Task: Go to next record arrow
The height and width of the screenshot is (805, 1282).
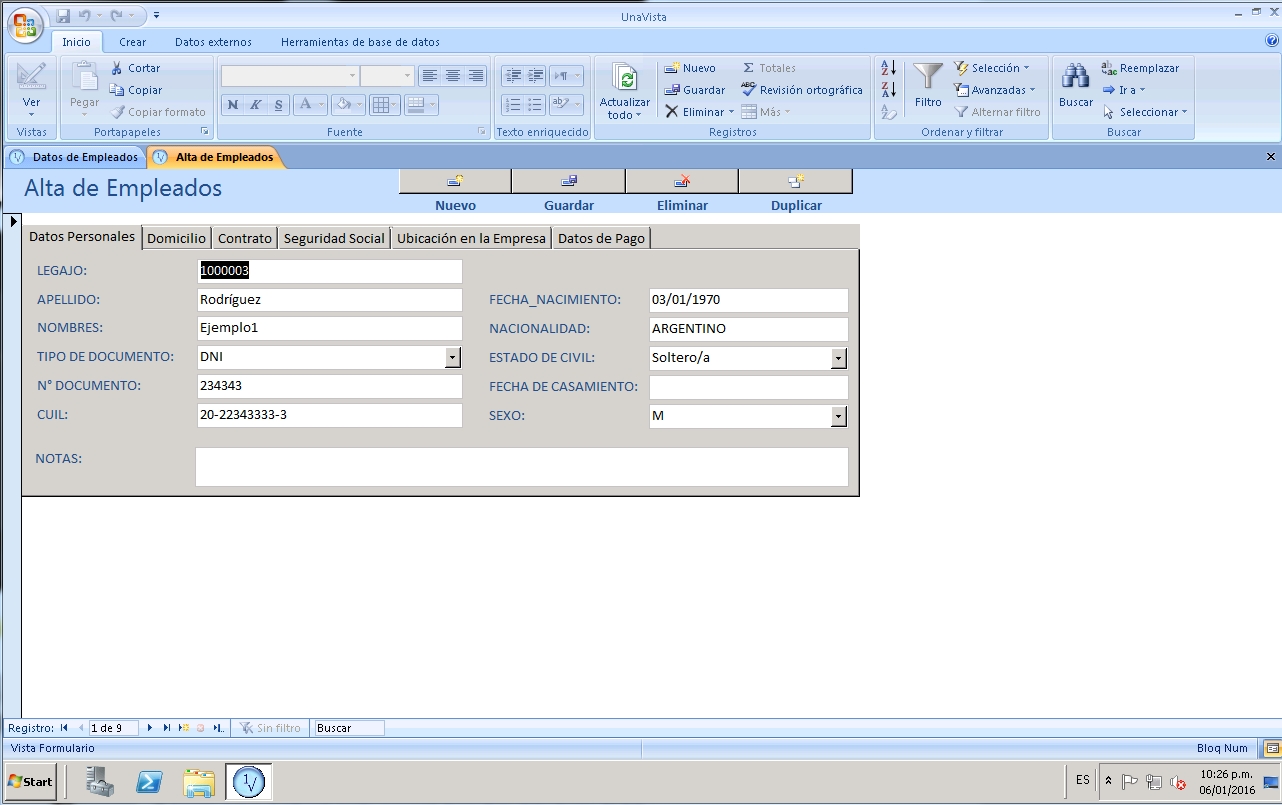Action: click(x=150, y=728)
